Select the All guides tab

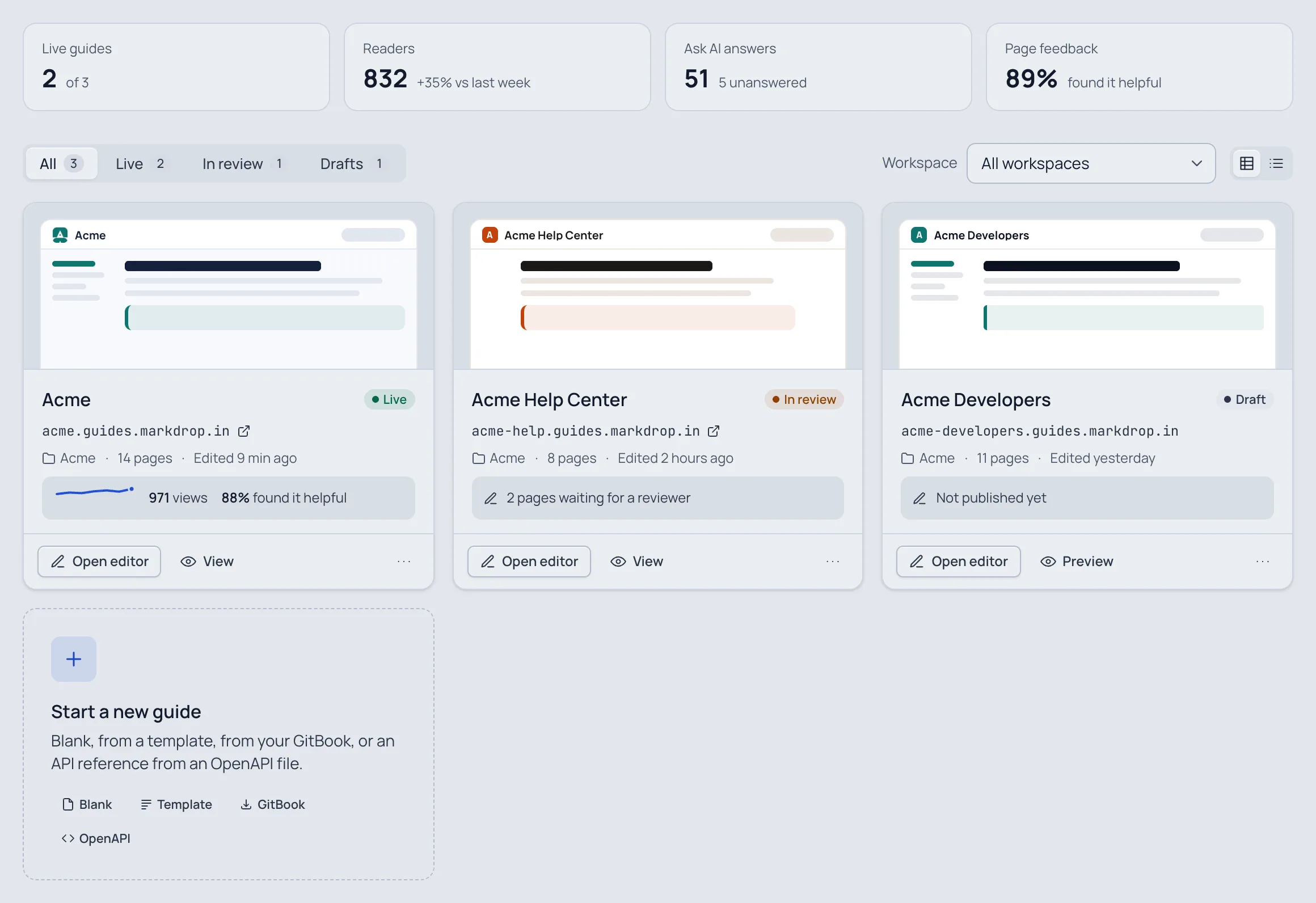click(x=61, y=163)
